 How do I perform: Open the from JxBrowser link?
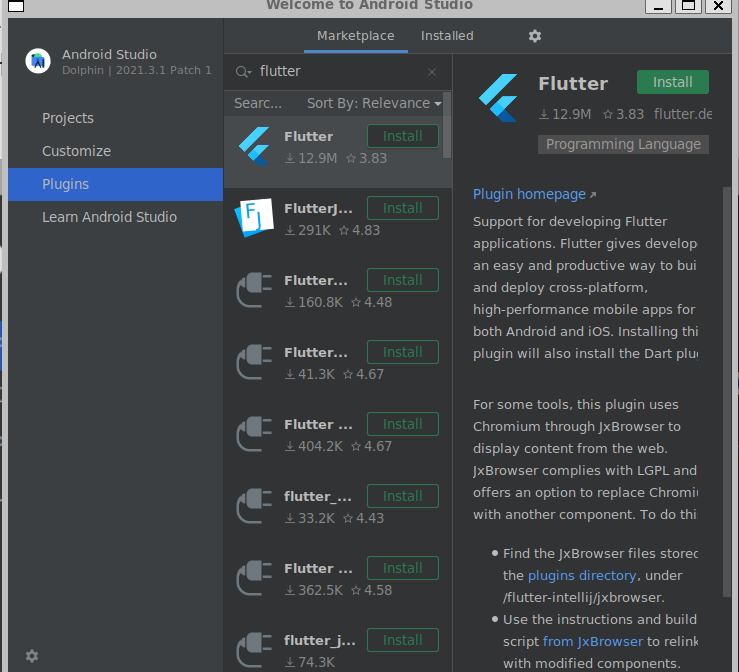[x=592, y=641]
